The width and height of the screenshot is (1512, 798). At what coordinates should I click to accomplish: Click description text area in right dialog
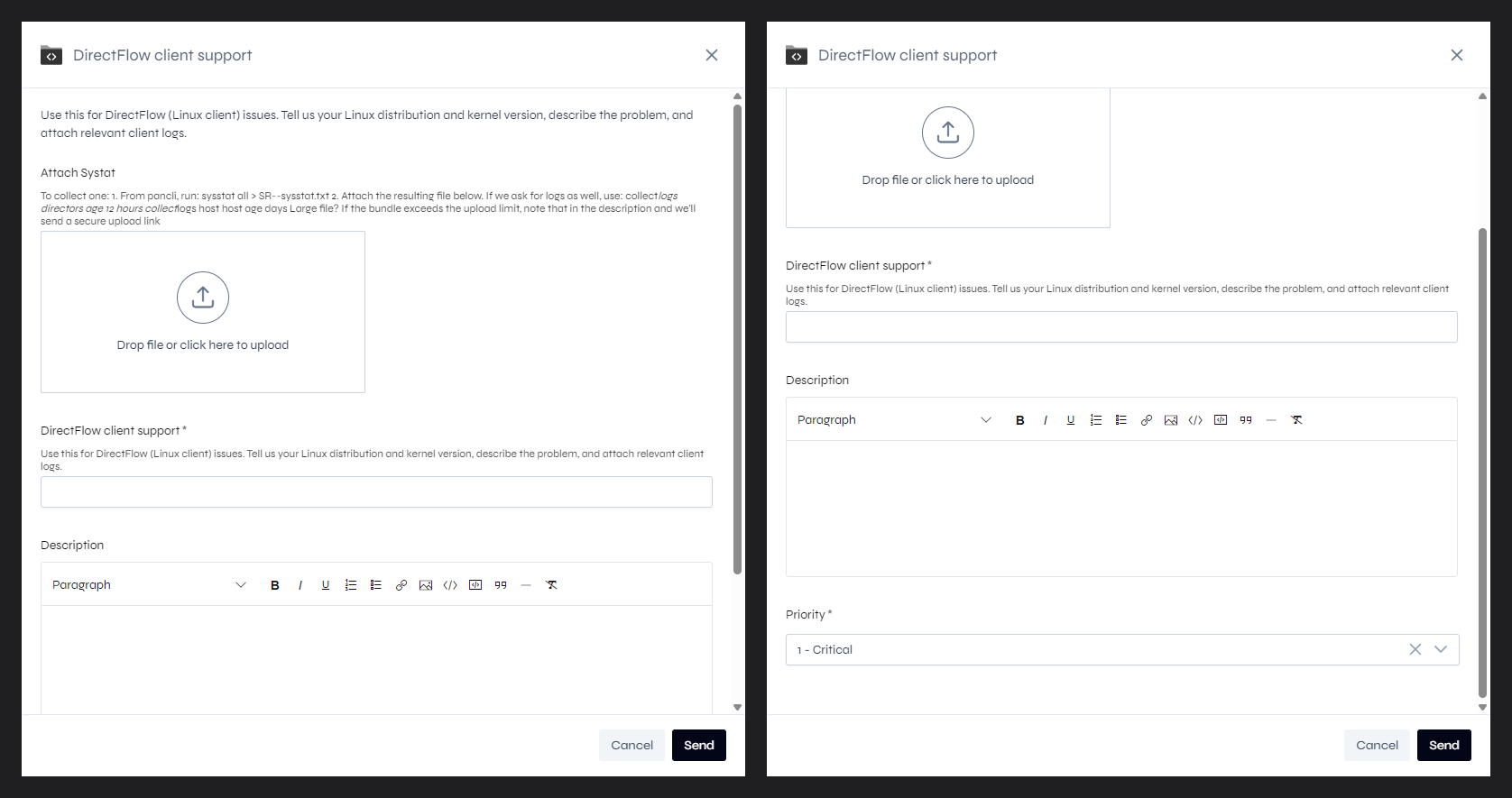coord(1121,509)
